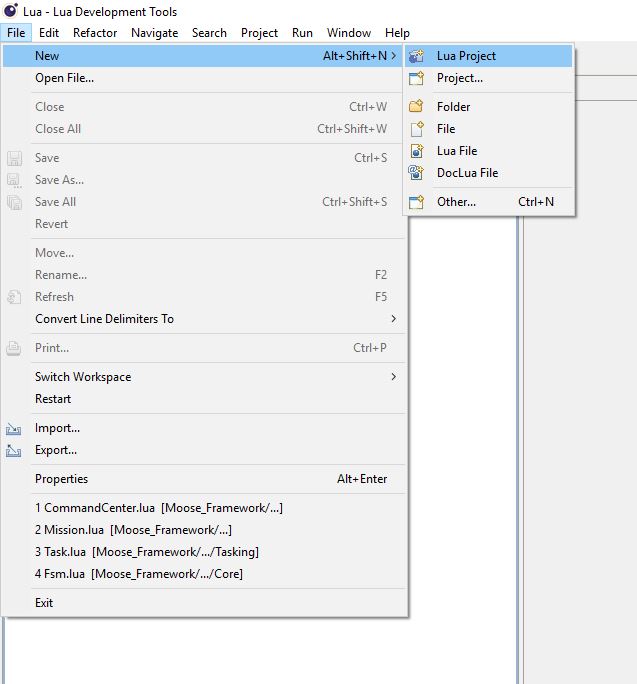Open the Navigate menu
637x684 pixels.
[x=154, y=32]
